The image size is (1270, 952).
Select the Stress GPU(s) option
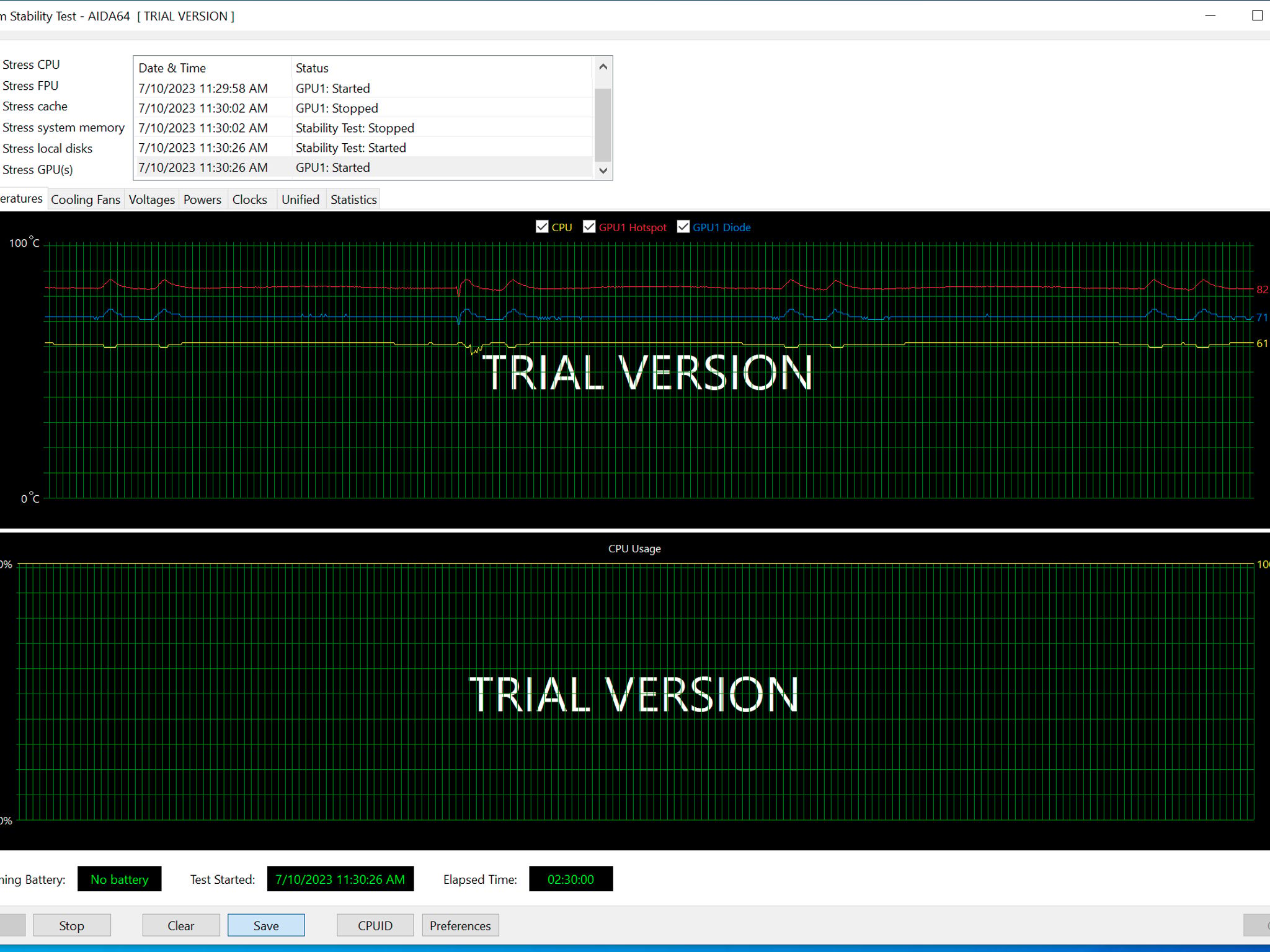coord(37,170)
